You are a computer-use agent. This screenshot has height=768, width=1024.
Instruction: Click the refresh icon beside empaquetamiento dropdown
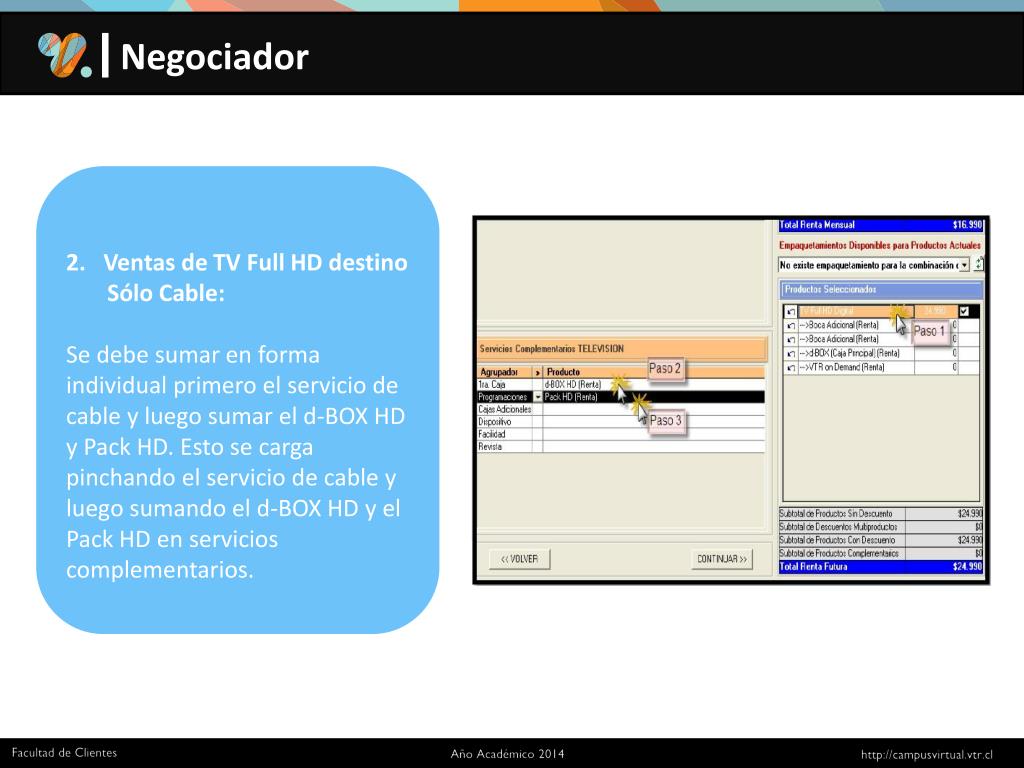coord(978,264)
